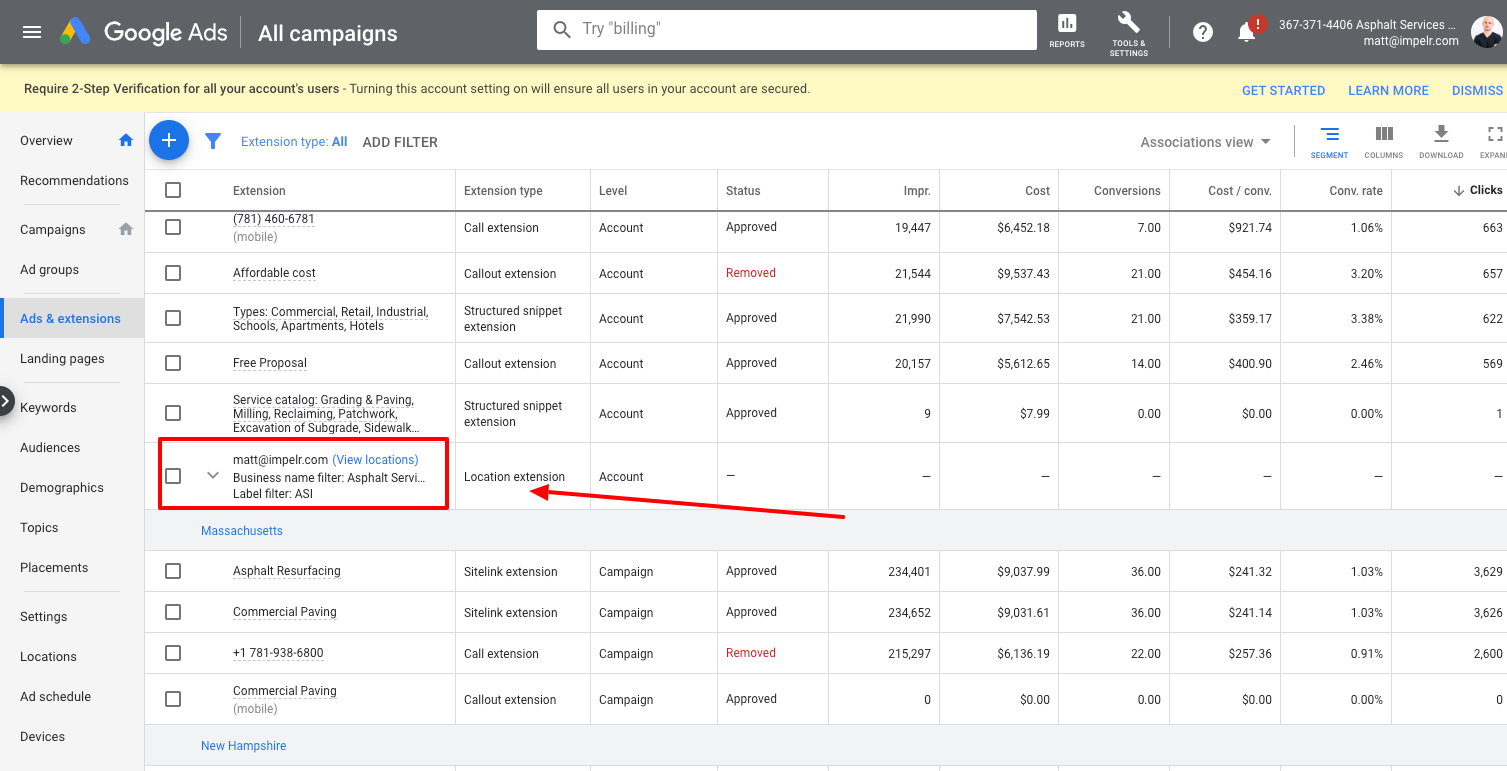Open Demographics in the sidebar
The image size is (1507, 771).
coord(62,488)
